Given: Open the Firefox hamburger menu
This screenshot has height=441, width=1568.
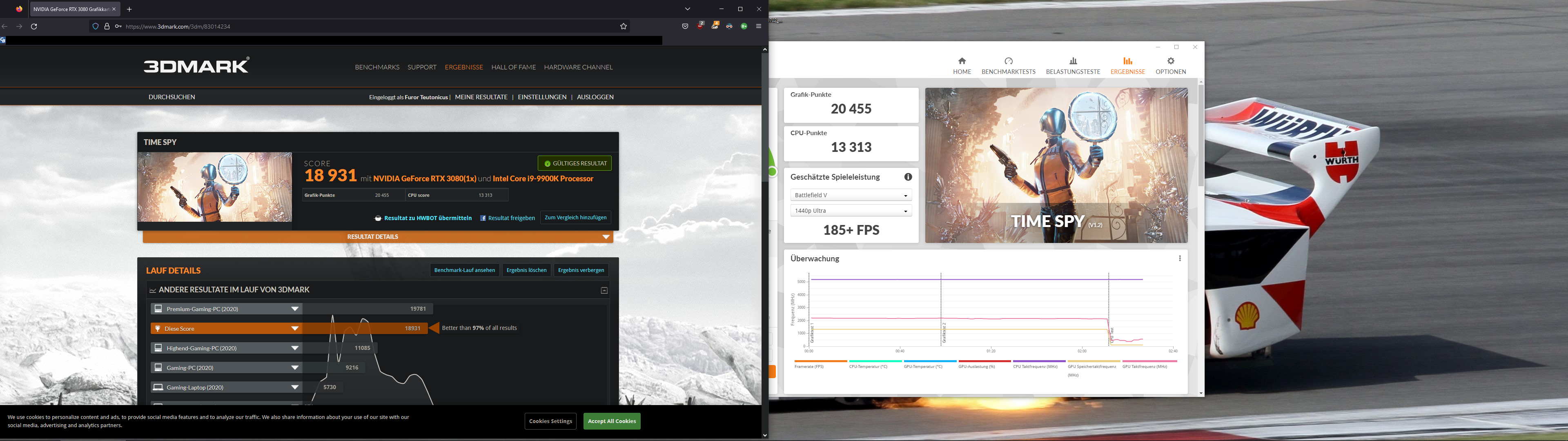Looking at the screenshot, I should tap(758, 26).
